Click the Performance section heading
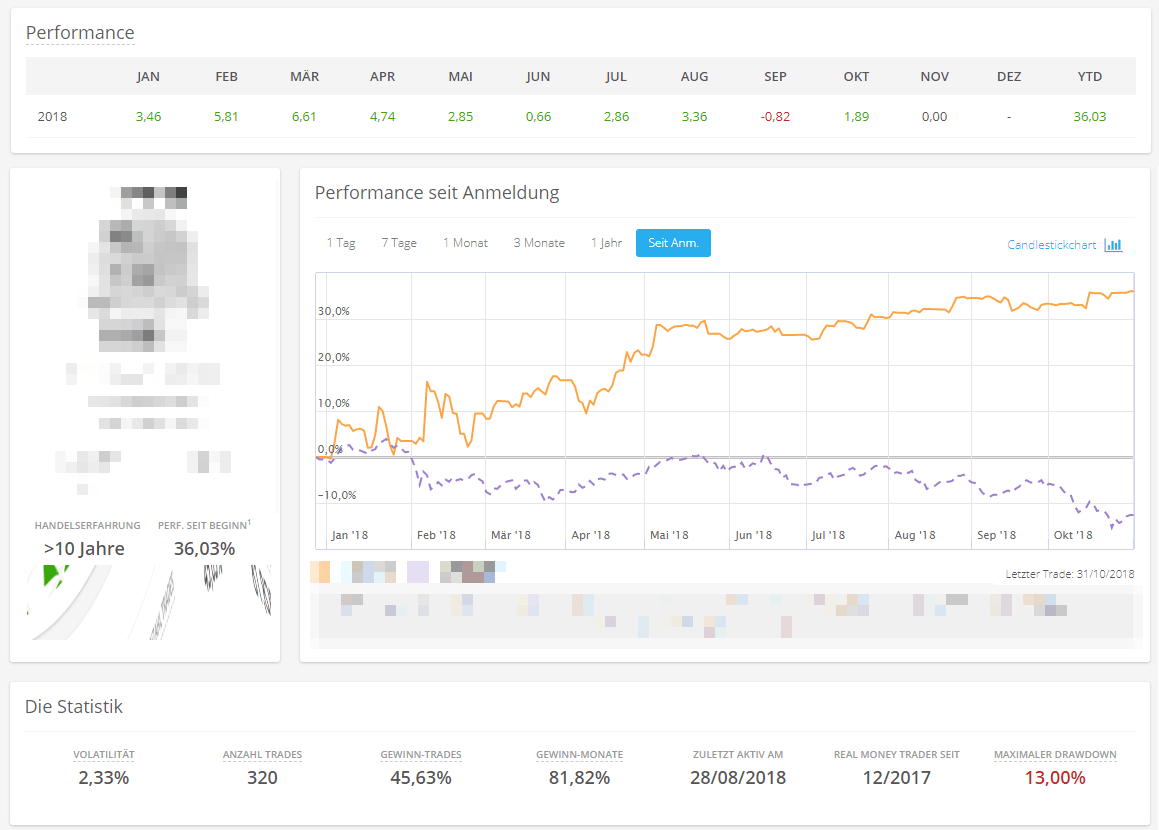The height and width of the screenshot is (830, 1159). 80,33
